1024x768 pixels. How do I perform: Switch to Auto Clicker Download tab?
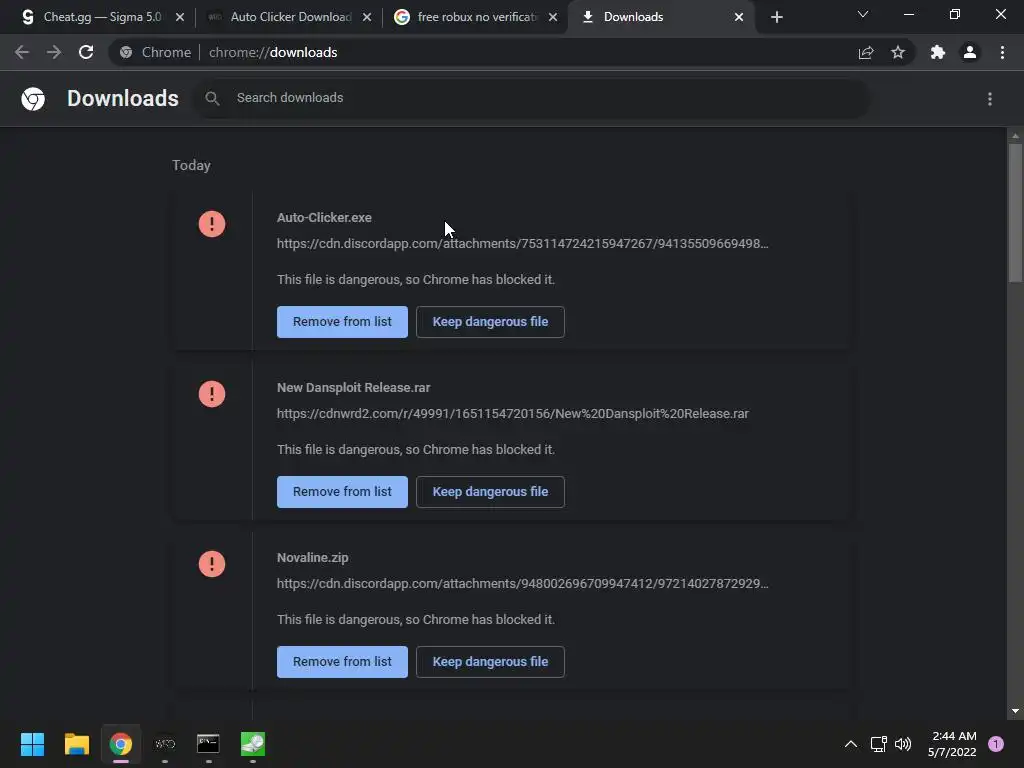(291, 17)
